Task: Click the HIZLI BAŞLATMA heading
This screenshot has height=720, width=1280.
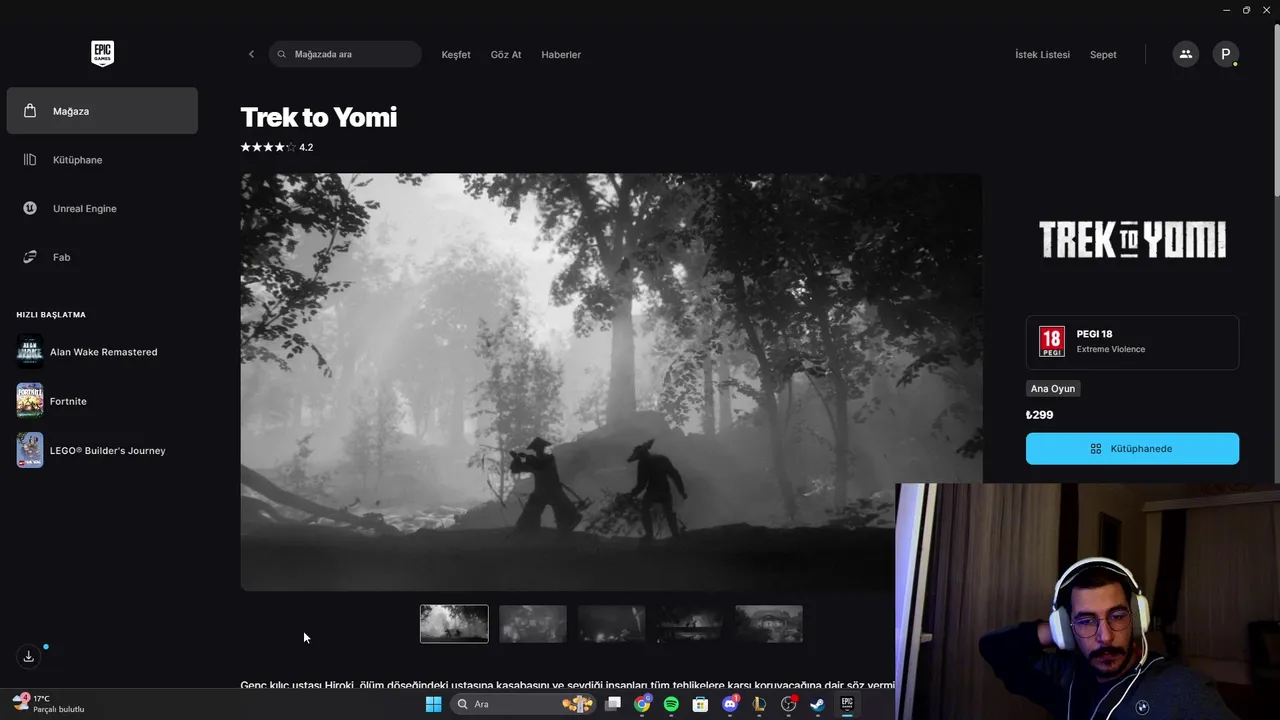Action: [x=51, y=315]
